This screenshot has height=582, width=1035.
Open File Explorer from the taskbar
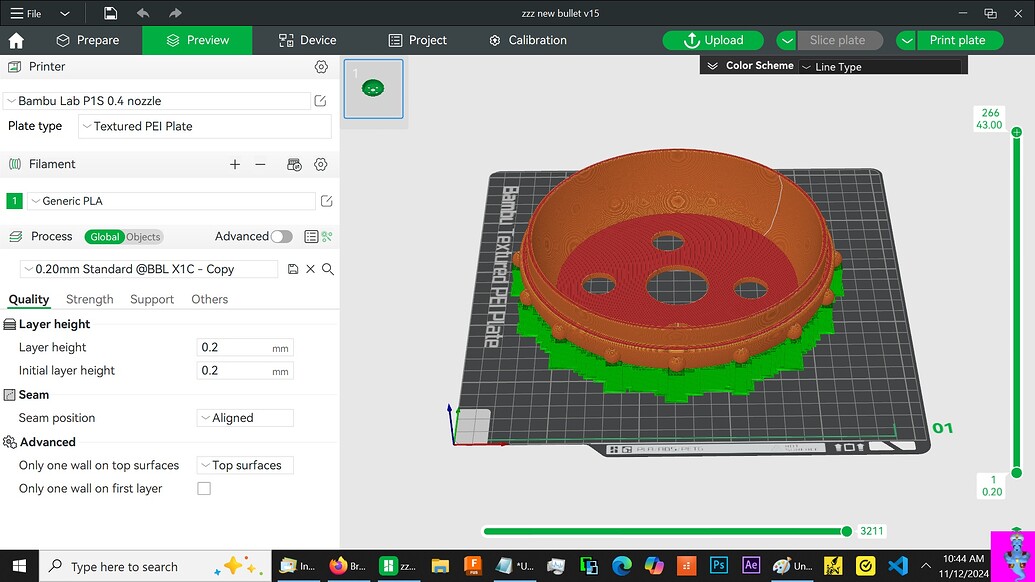[x=440, y=566]
